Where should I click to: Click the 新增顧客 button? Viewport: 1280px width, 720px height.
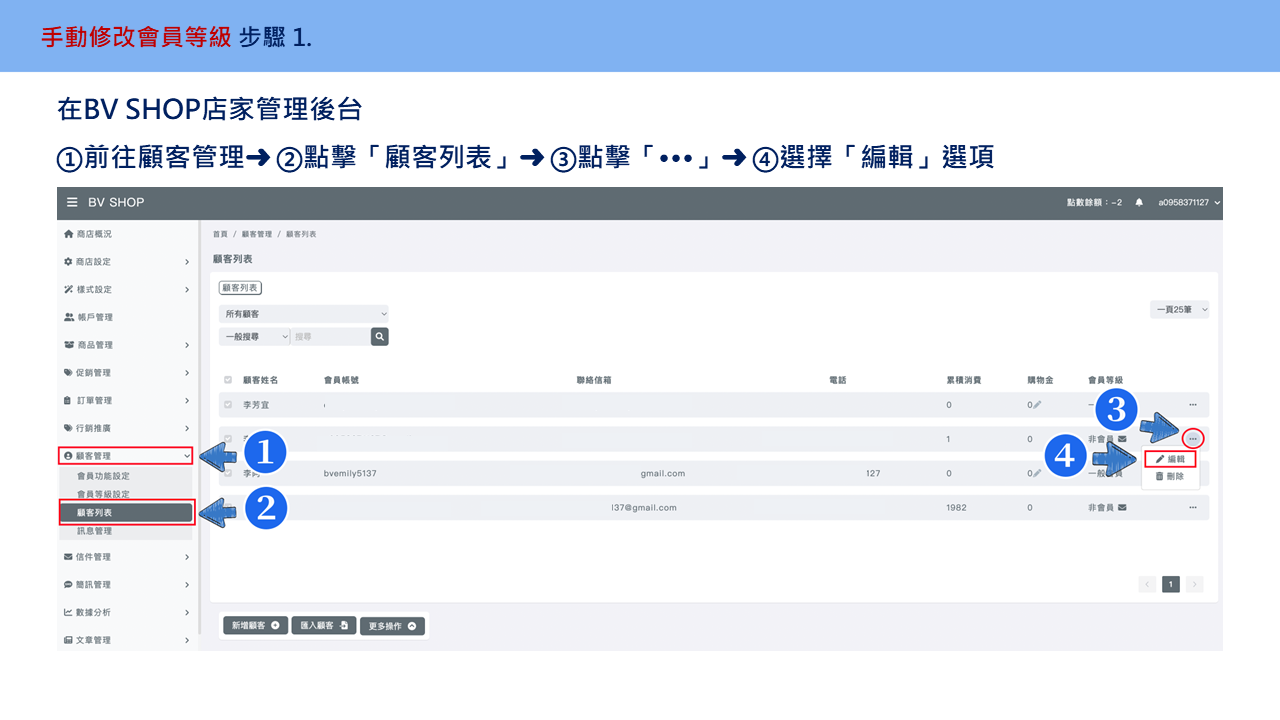click(x=255, y=626)
